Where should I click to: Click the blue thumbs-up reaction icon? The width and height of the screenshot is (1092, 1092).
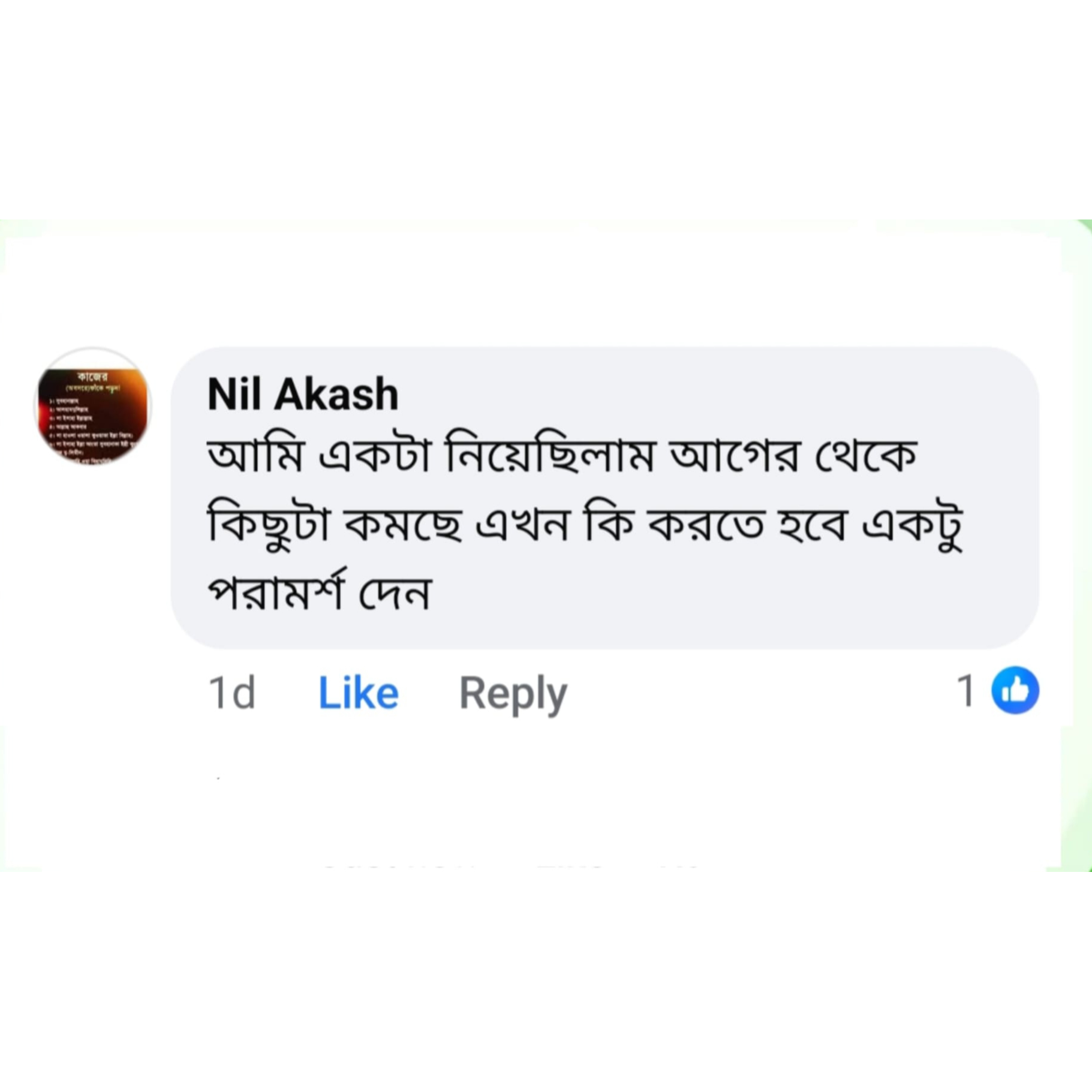[1015, 690]
